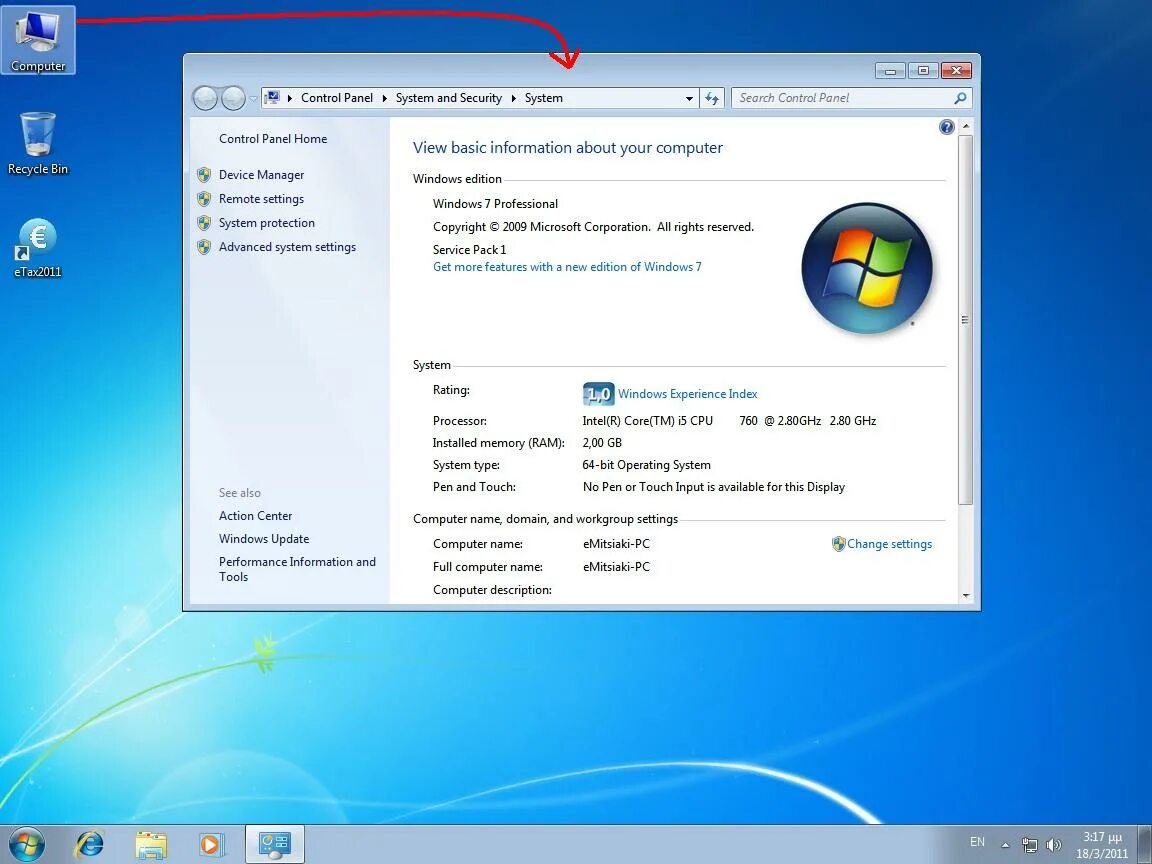1152x864 pixels.
Task: Select the Recycle Bin desktop icon
Action: pos(37,143)
